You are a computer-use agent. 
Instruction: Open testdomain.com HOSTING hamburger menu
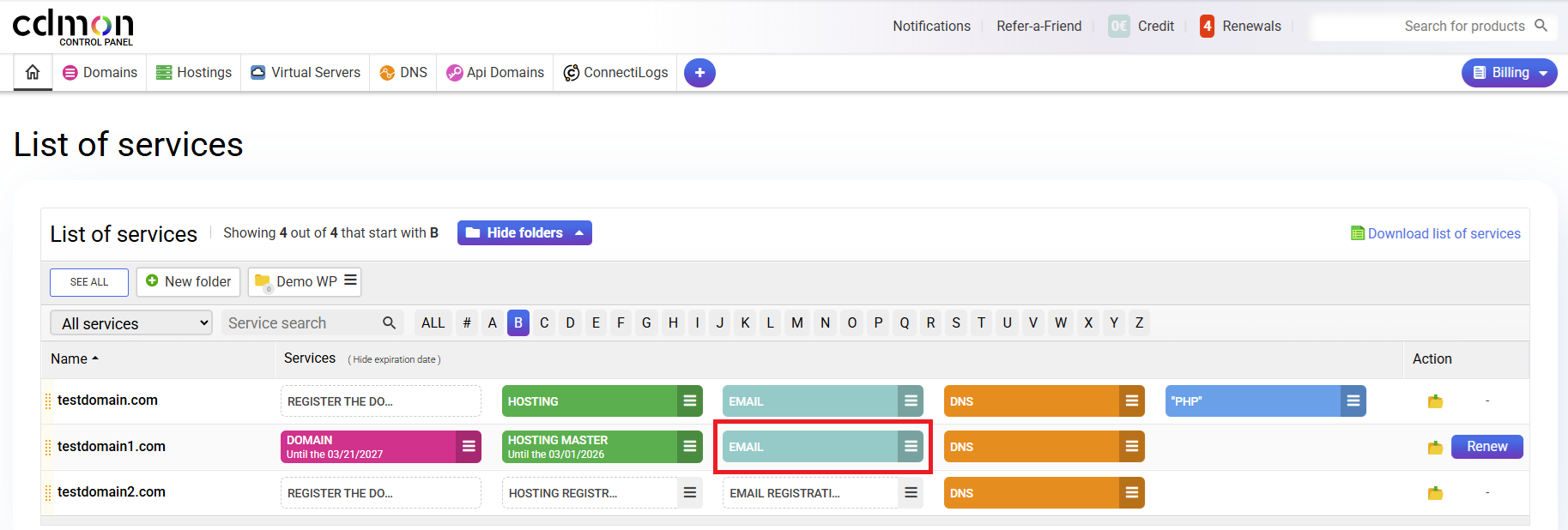[x=689, y=401]
